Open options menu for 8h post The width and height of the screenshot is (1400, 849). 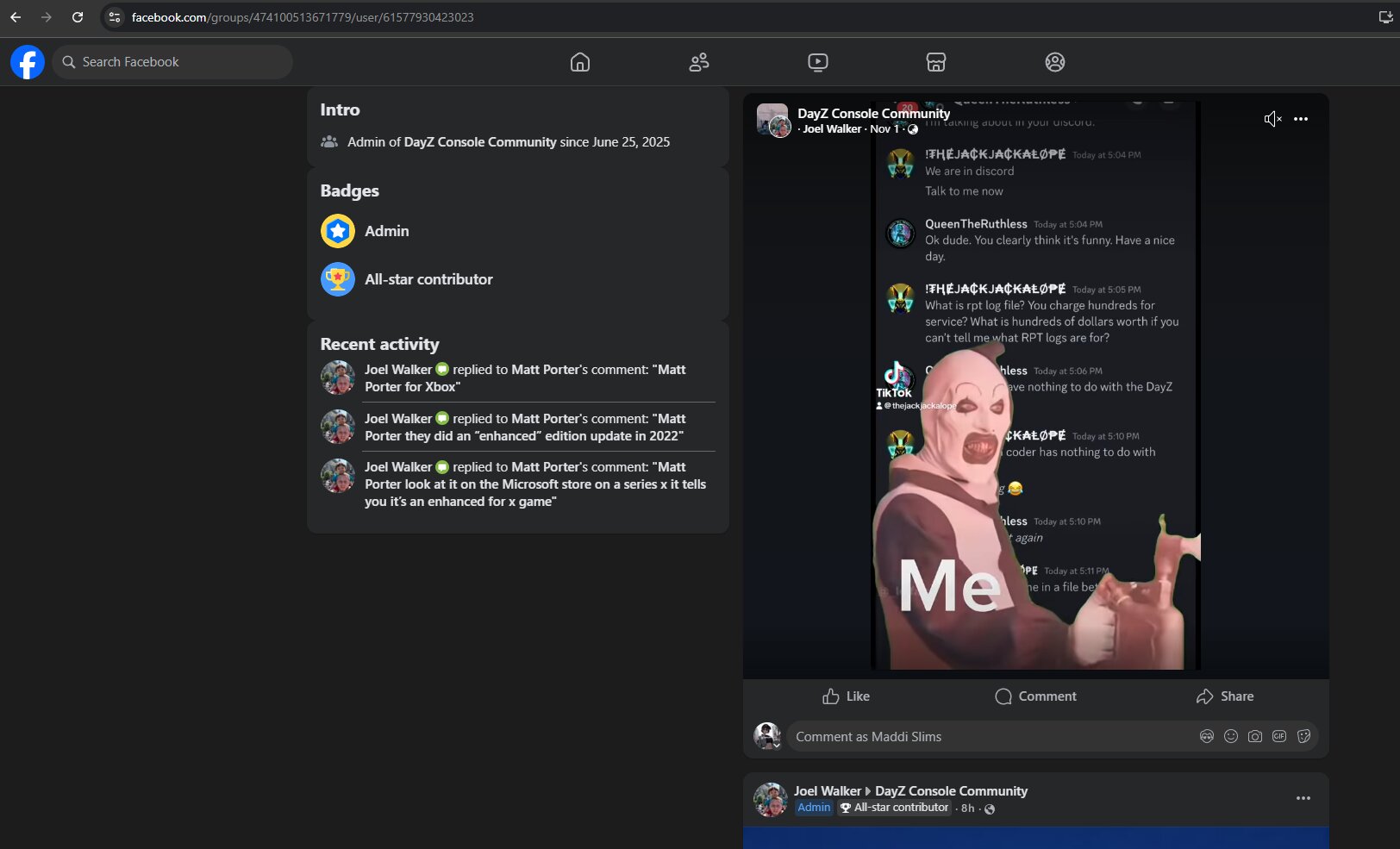coord(1303,799)
